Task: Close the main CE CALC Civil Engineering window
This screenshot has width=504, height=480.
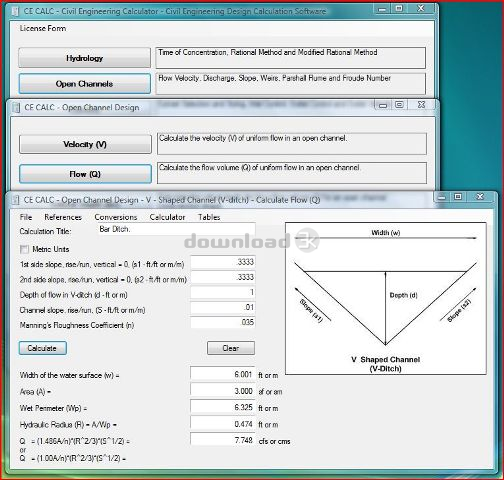Action: (421, 9)
